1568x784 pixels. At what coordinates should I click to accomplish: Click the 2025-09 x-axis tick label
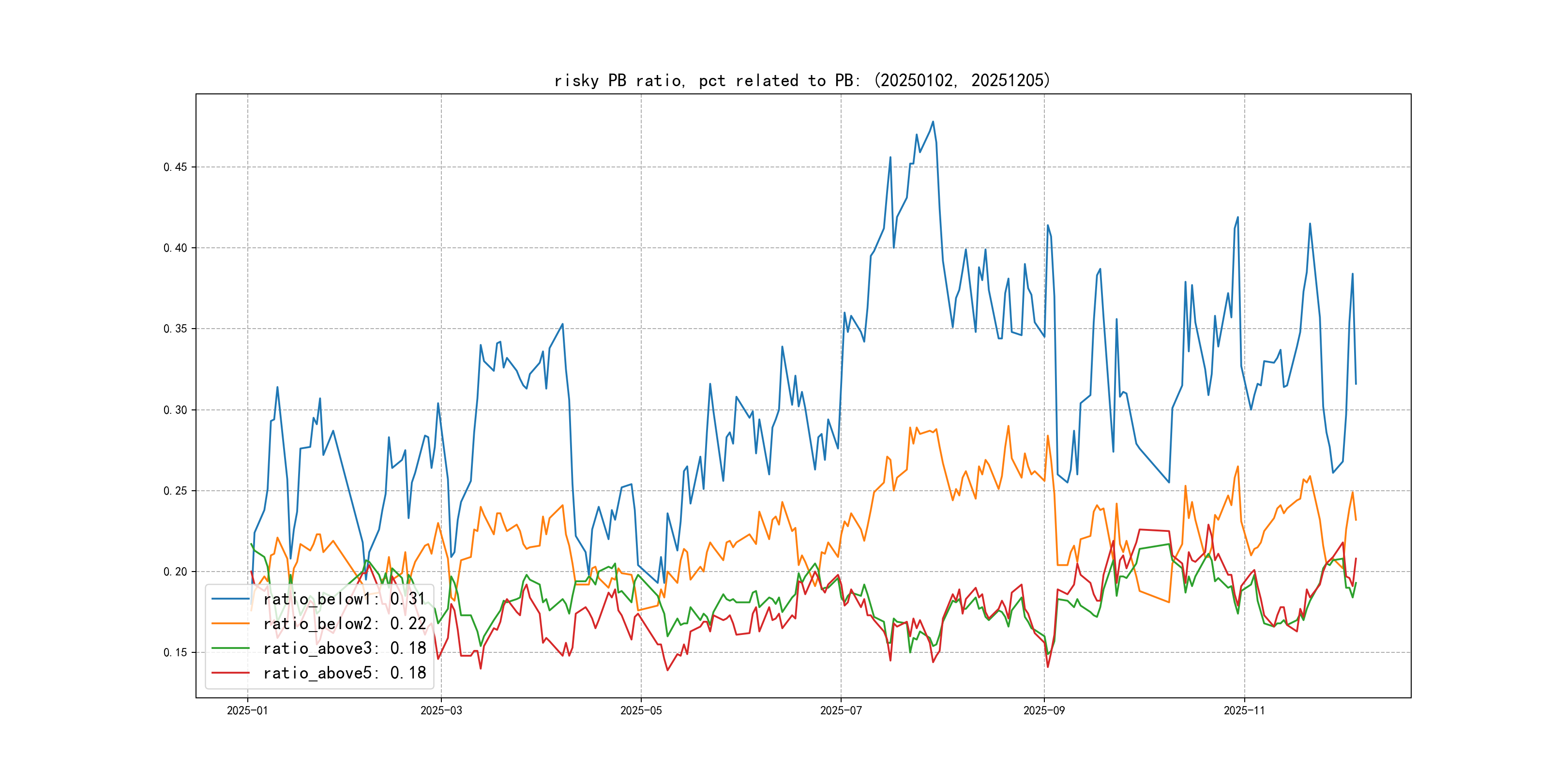(x=1044, y=710)
